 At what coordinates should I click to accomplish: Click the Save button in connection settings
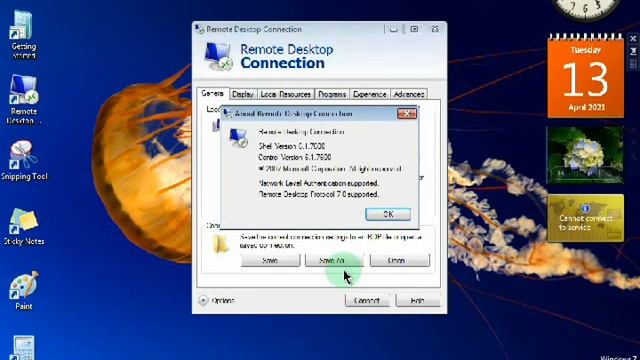(270, 260)
